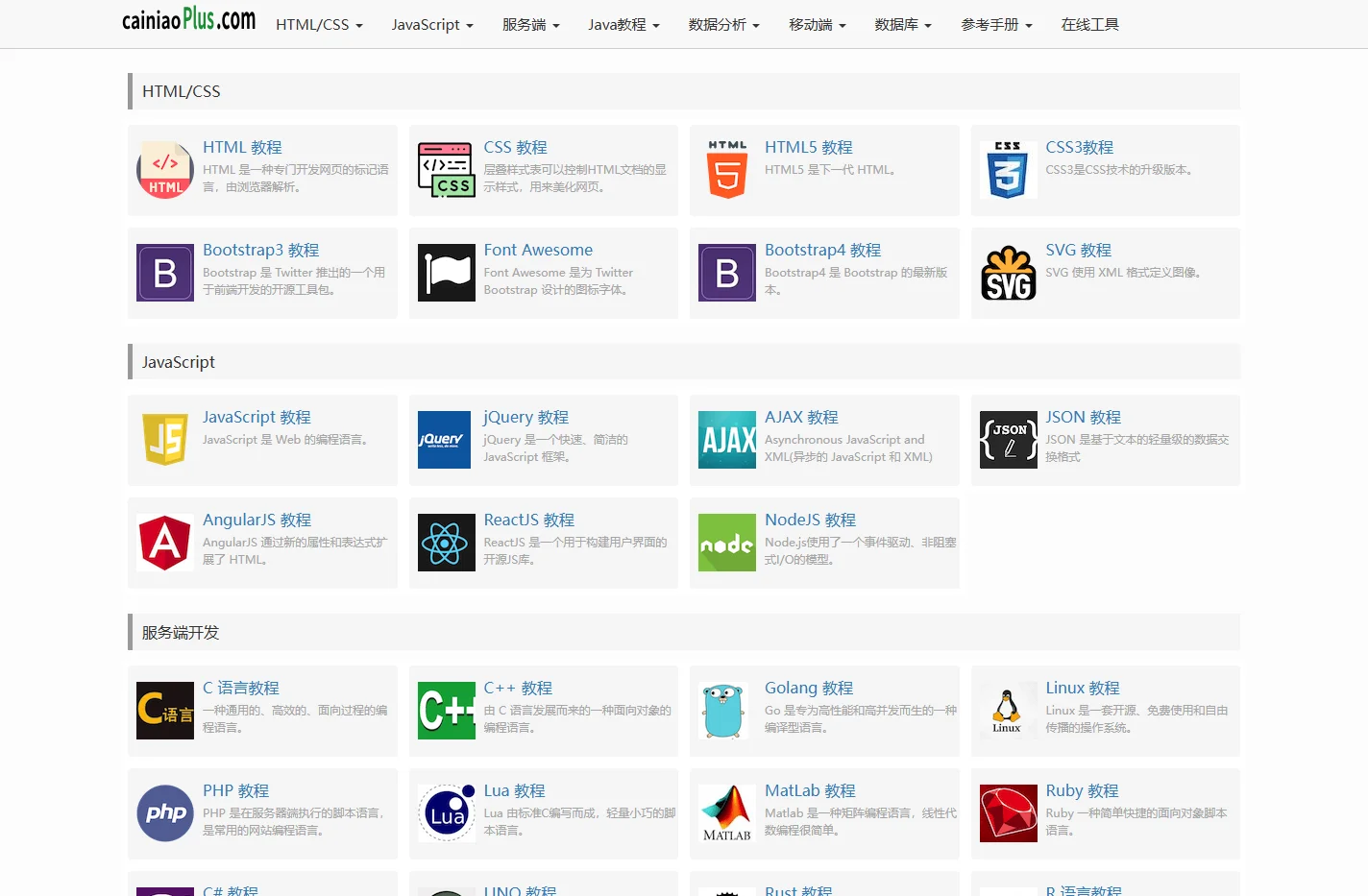Click the ReactJS atom icon
Screen dimensions: 1368x896
[x=447, y=543]
